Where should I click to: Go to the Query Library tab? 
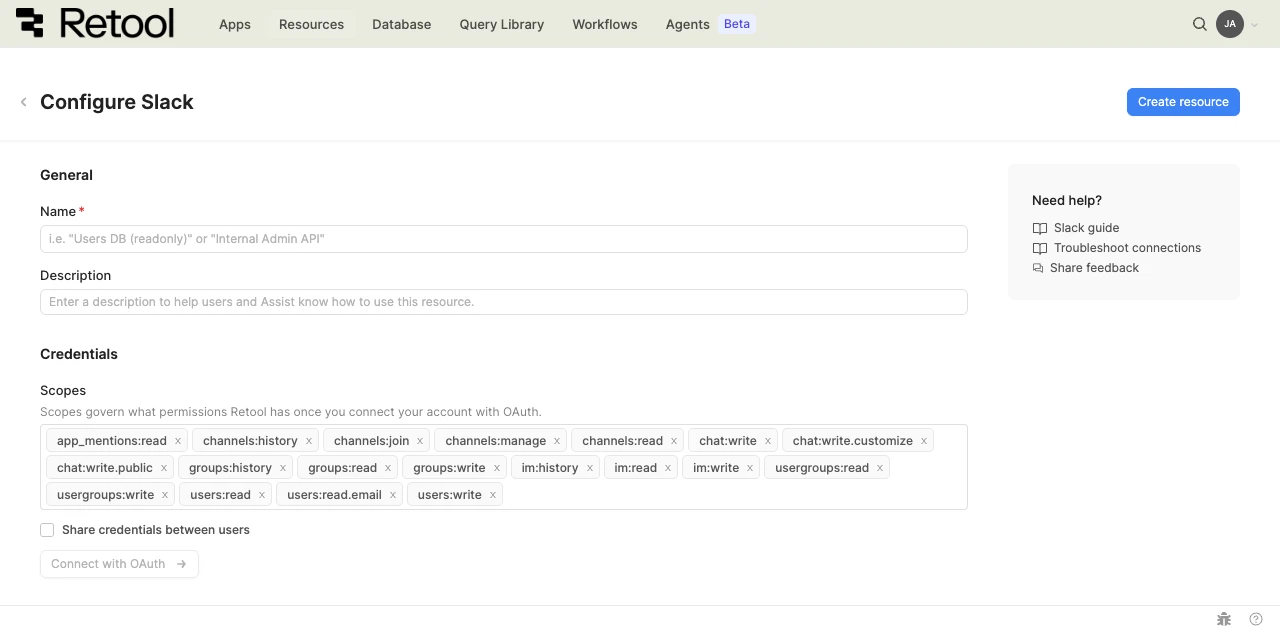(x=502, y=24)
